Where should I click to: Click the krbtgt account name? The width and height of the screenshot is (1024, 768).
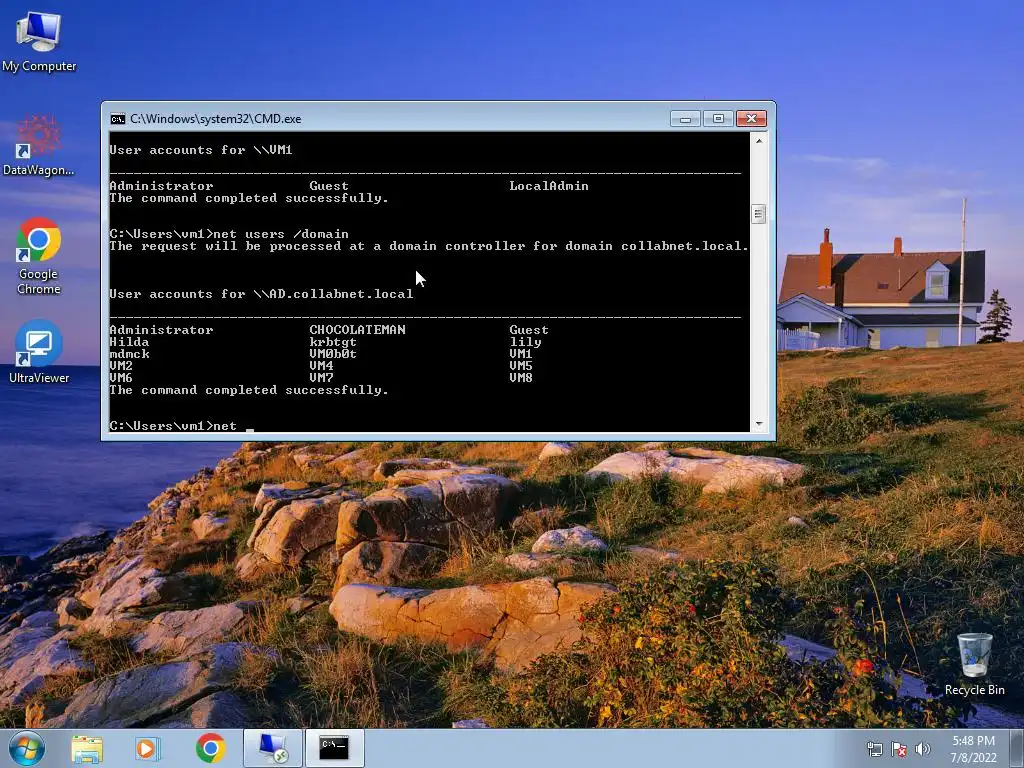pos(333,342)
